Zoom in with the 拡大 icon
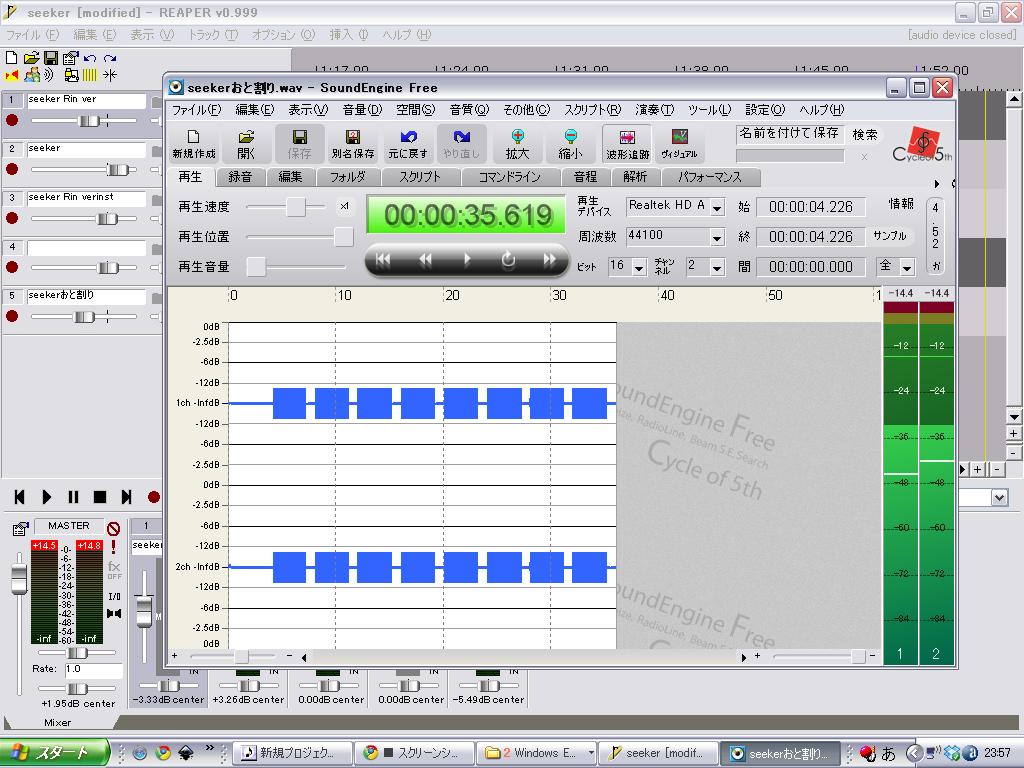The width and height of the screenshot is (1024, 768). 517,144
